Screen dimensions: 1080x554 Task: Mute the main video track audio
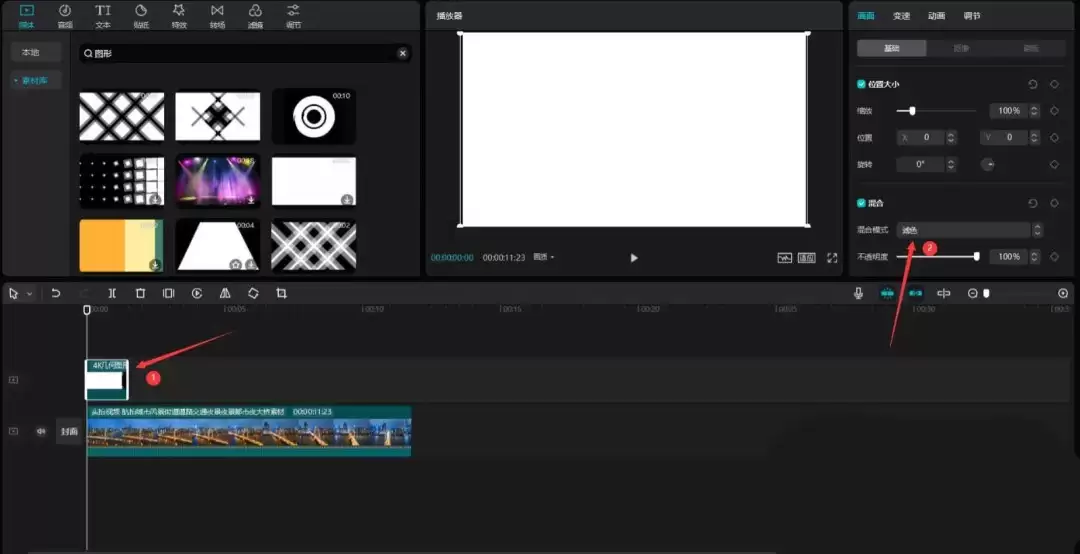[x=42, y=431]
